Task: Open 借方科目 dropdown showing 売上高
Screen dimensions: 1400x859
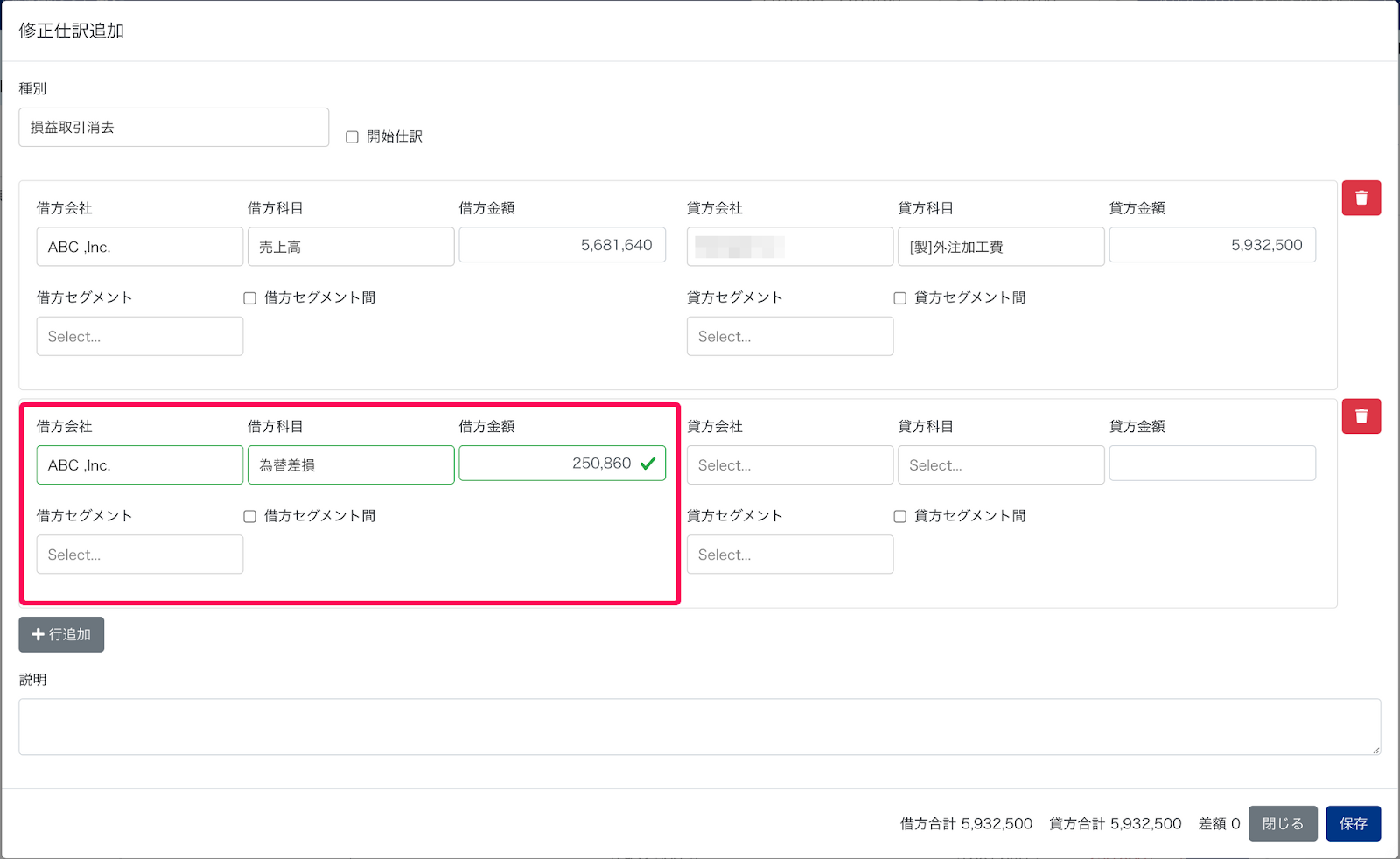Action: click(x=350, y=247)
